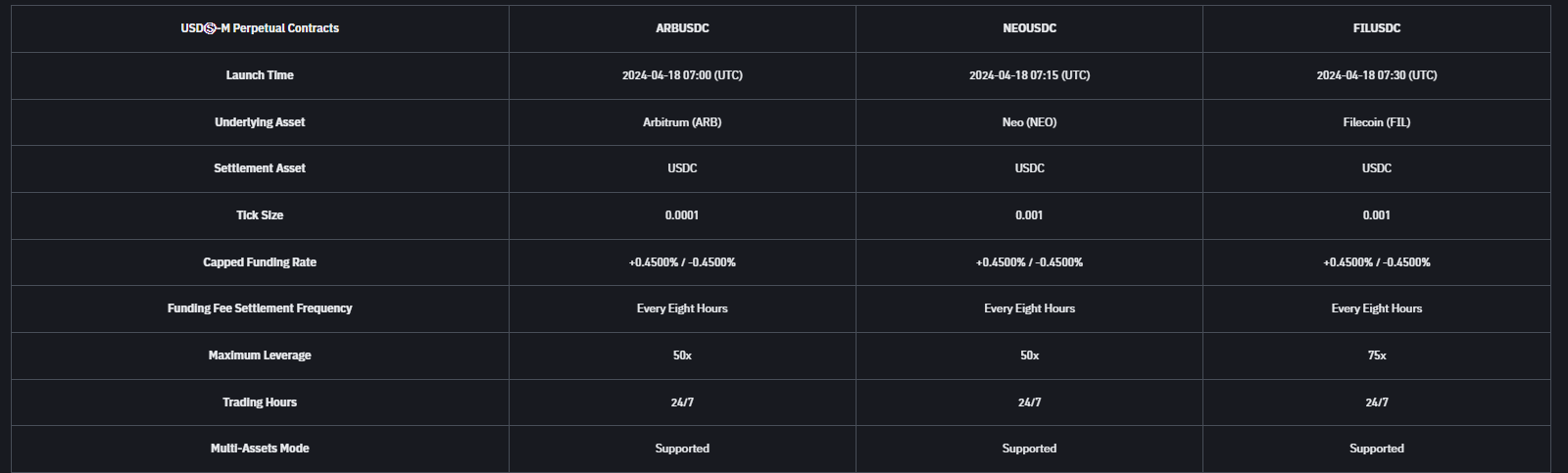1568x473 pixels.
Task: Click Supported under the FILUSDC column
Action: click(x=1376, y=449)
